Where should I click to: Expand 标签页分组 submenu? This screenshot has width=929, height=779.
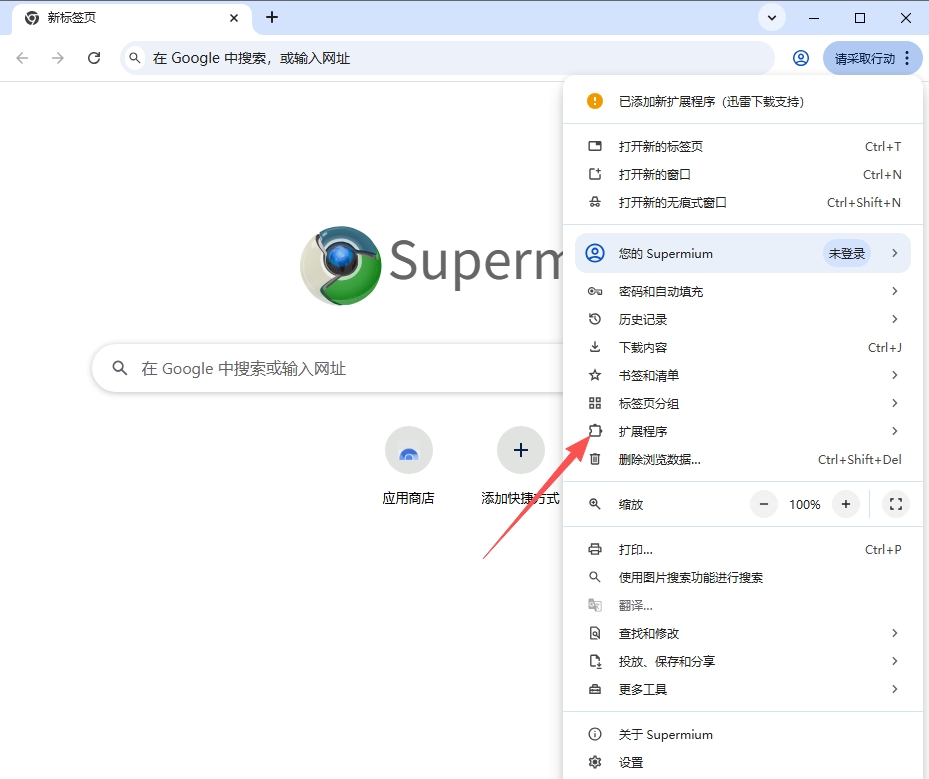click(742, 403)
